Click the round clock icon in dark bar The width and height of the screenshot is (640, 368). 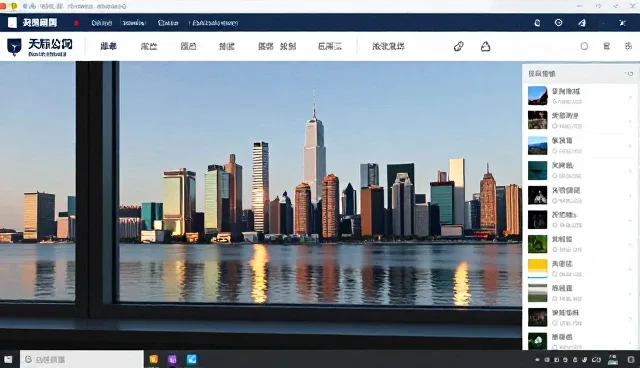click(558, 23)
